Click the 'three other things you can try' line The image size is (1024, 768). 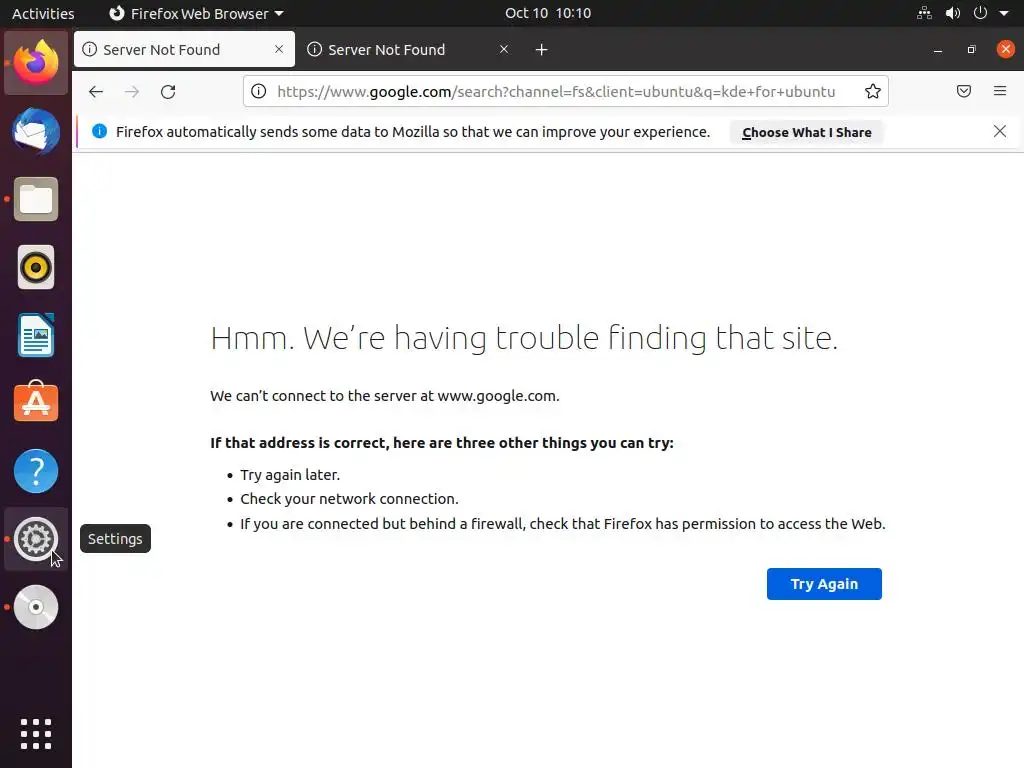pyautogui.click(x=441, y=443)
